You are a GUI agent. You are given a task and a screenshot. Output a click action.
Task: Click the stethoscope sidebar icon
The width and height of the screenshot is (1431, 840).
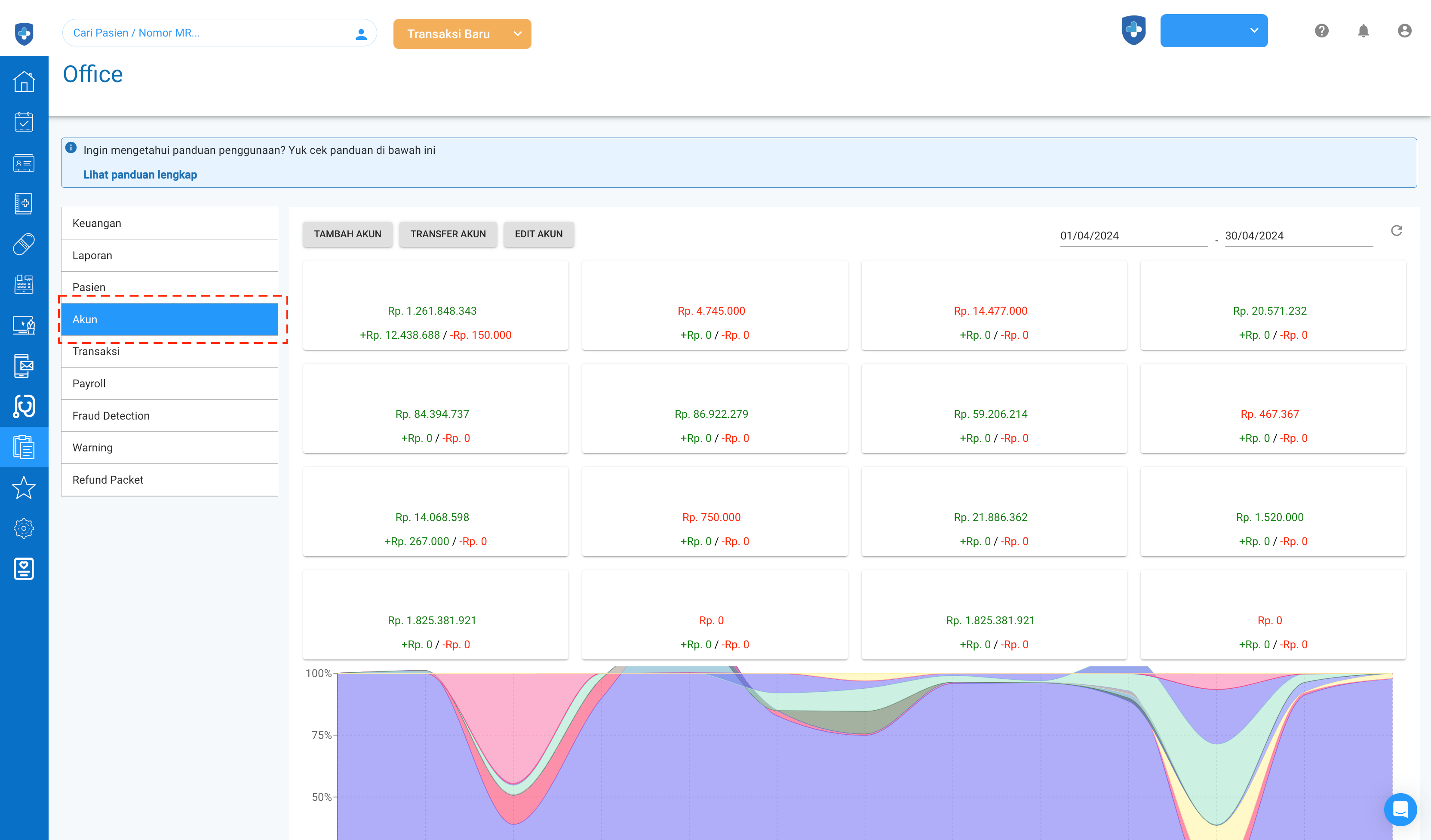[x=24, y=406]
